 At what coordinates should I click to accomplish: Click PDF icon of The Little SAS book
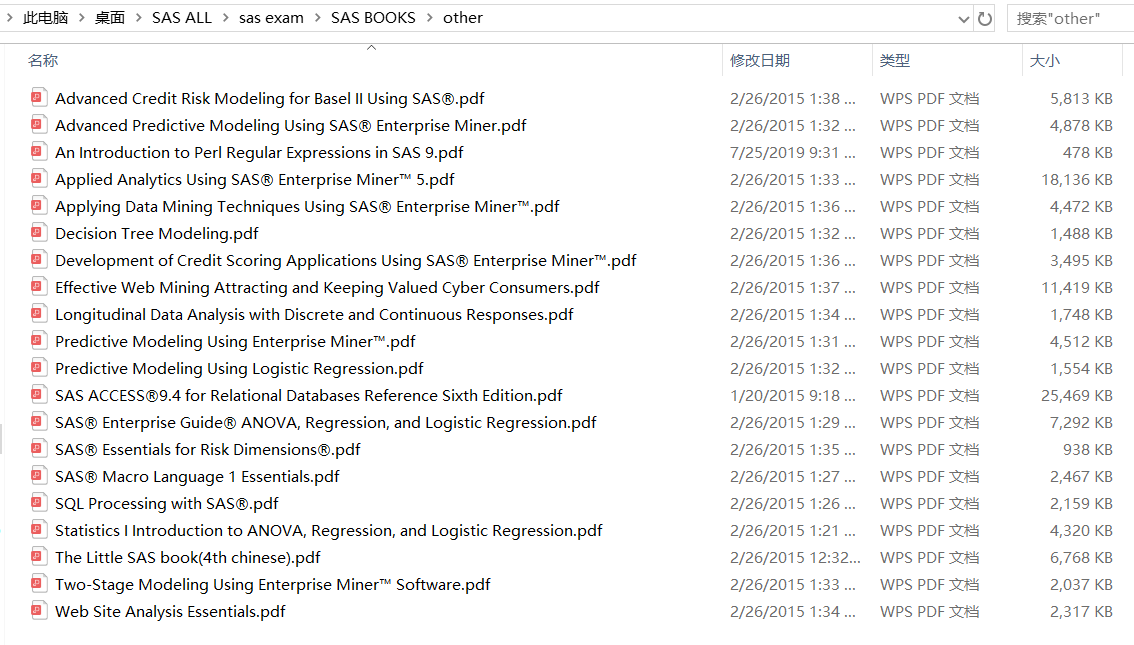pos(39,556)
